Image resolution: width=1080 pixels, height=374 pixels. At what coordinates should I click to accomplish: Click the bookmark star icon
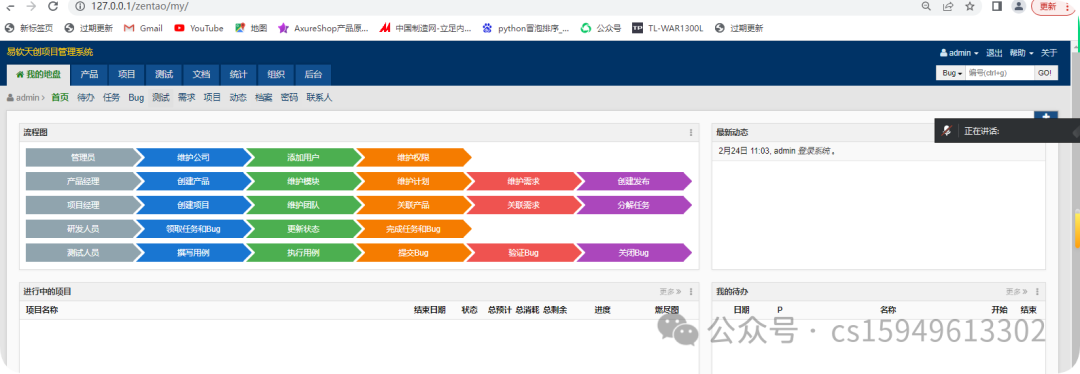[x=970, y=6]
